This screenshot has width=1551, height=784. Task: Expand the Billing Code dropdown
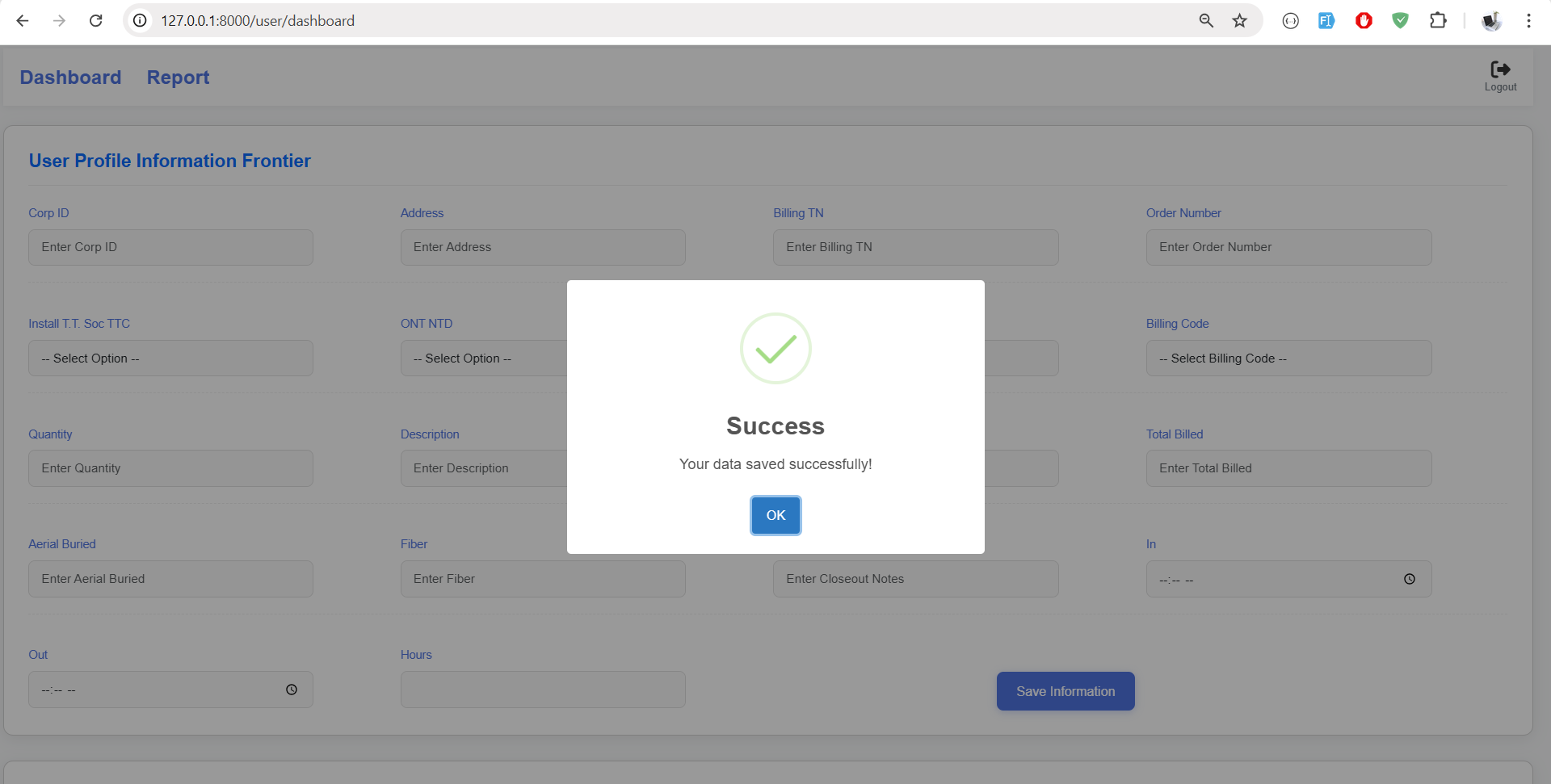tap(1288, 358)
